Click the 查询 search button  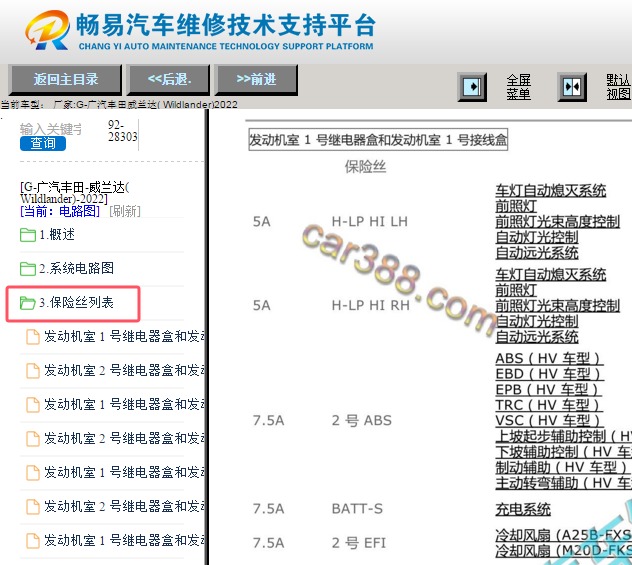[43, 143]
